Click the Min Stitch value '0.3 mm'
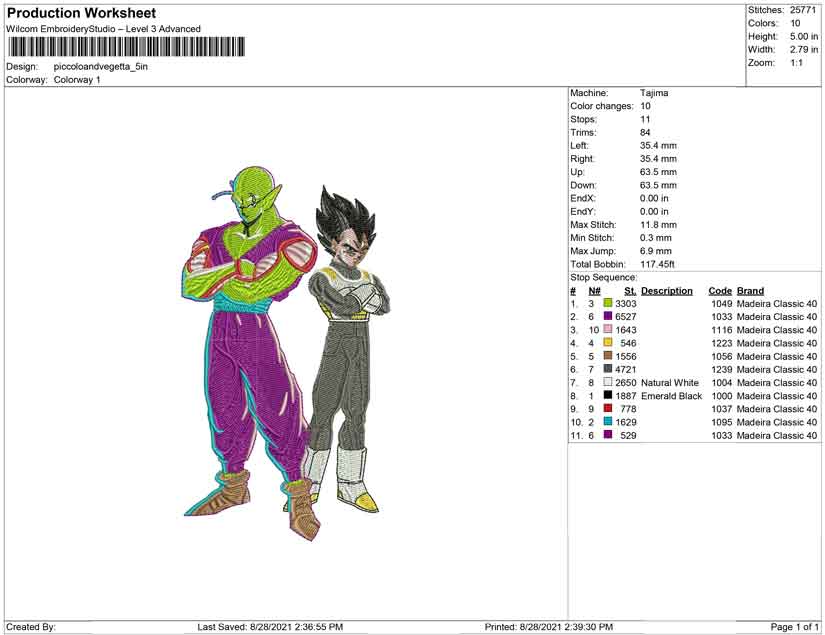 656,238
